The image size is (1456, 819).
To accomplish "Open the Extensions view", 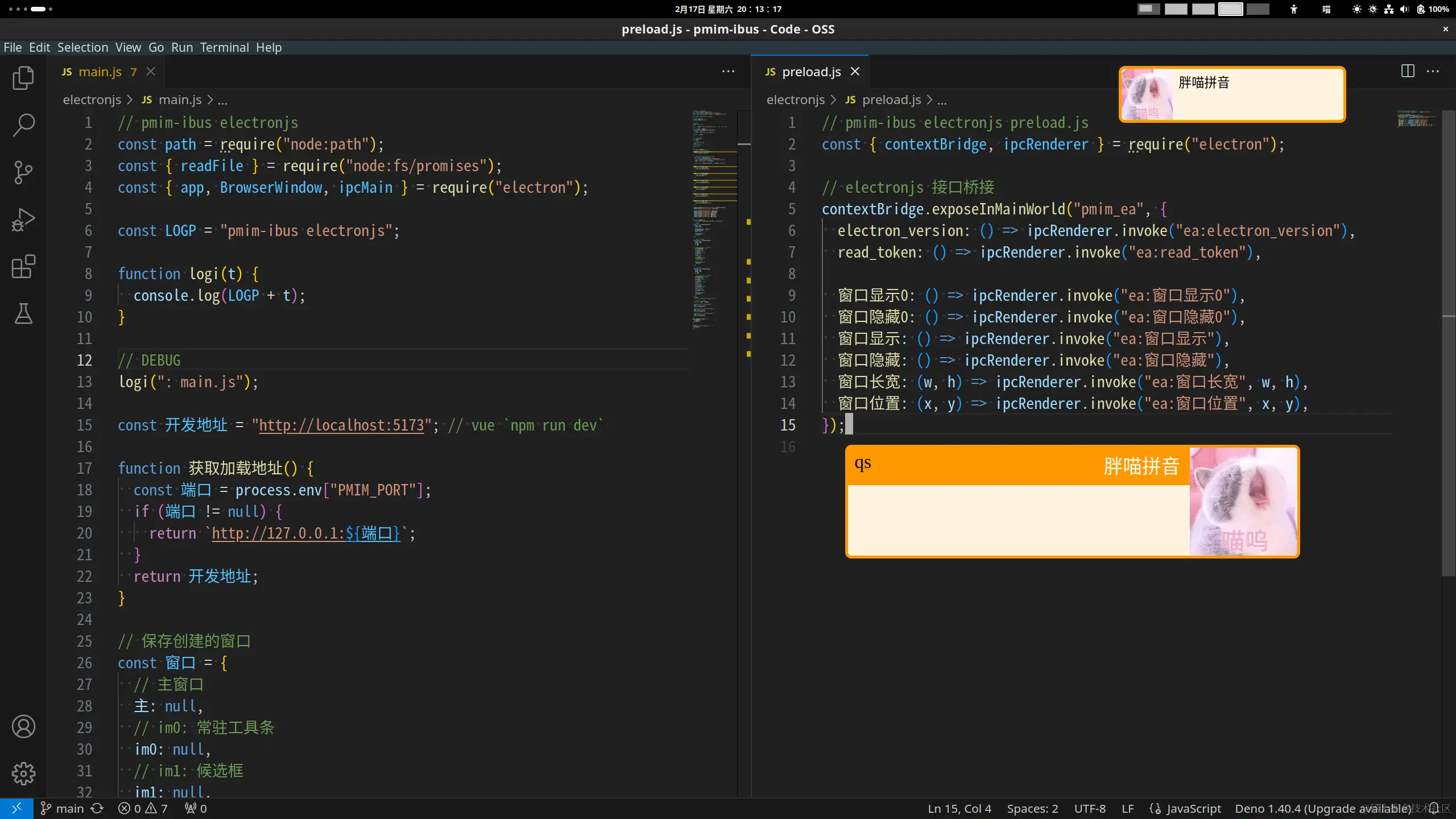I will [x=23, y=266].
